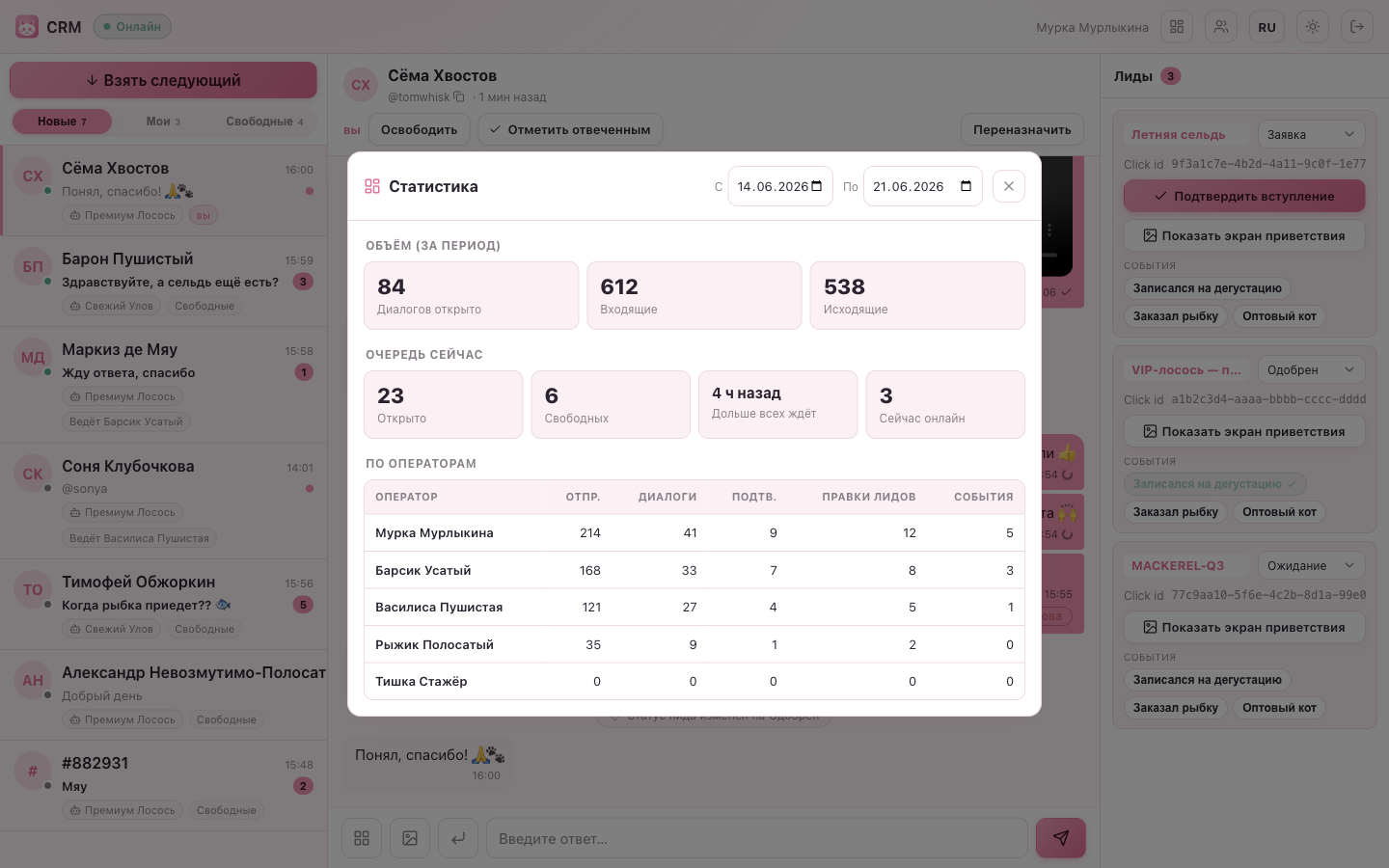This screenshot has height=868, width=1389.
Task: Switch to the 'Мои' conversations tab
Action: click(x=163, y=122)
